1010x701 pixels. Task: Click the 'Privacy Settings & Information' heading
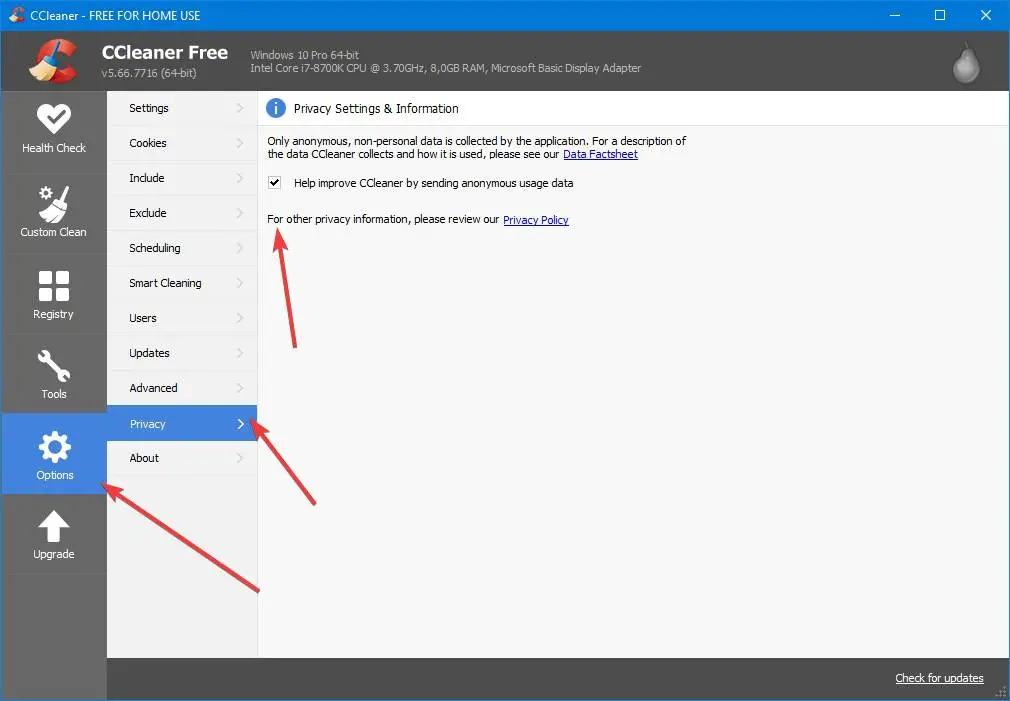(376, 108)
